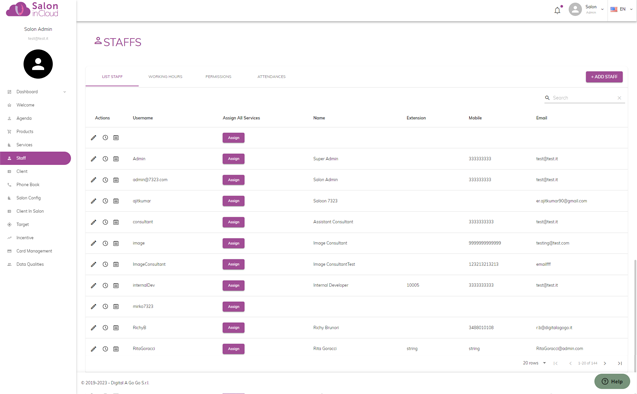Open Agenda from the sidebar
The width and height of the screenshot is (637, 394).
pos(24,118)
